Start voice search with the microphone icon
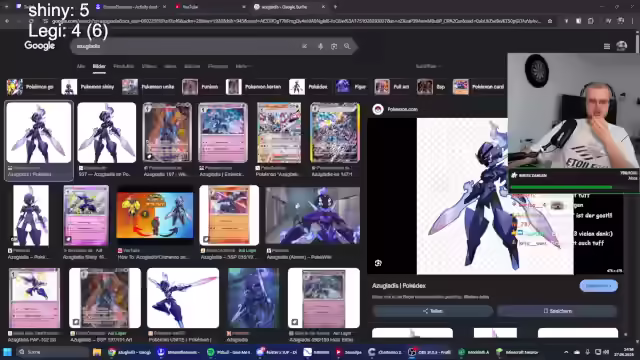Viewport: 640px width, 360px height. (320, 46)
